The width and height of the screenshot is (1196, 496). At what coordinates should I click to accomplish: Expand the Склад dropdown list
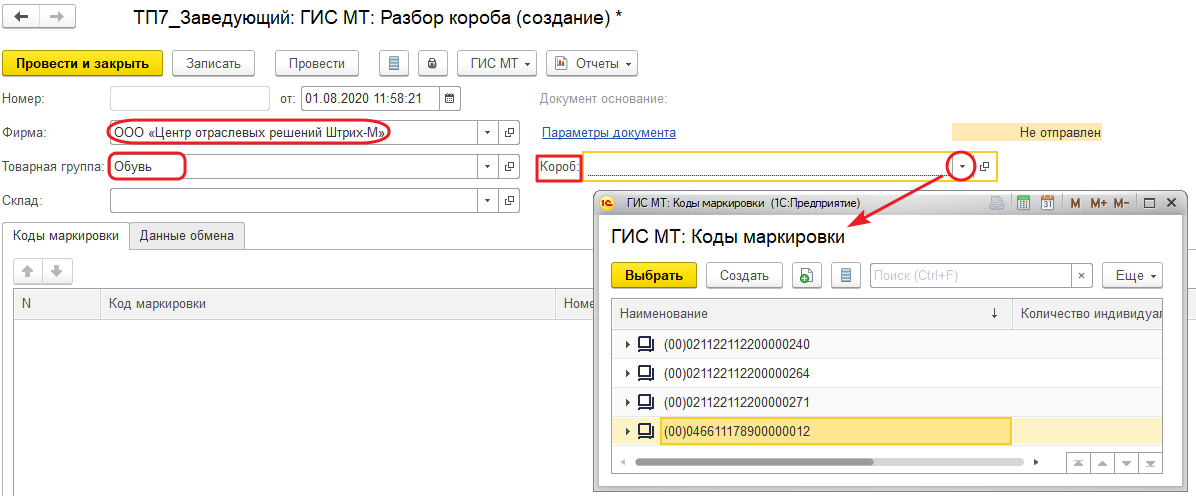(488, 201)
